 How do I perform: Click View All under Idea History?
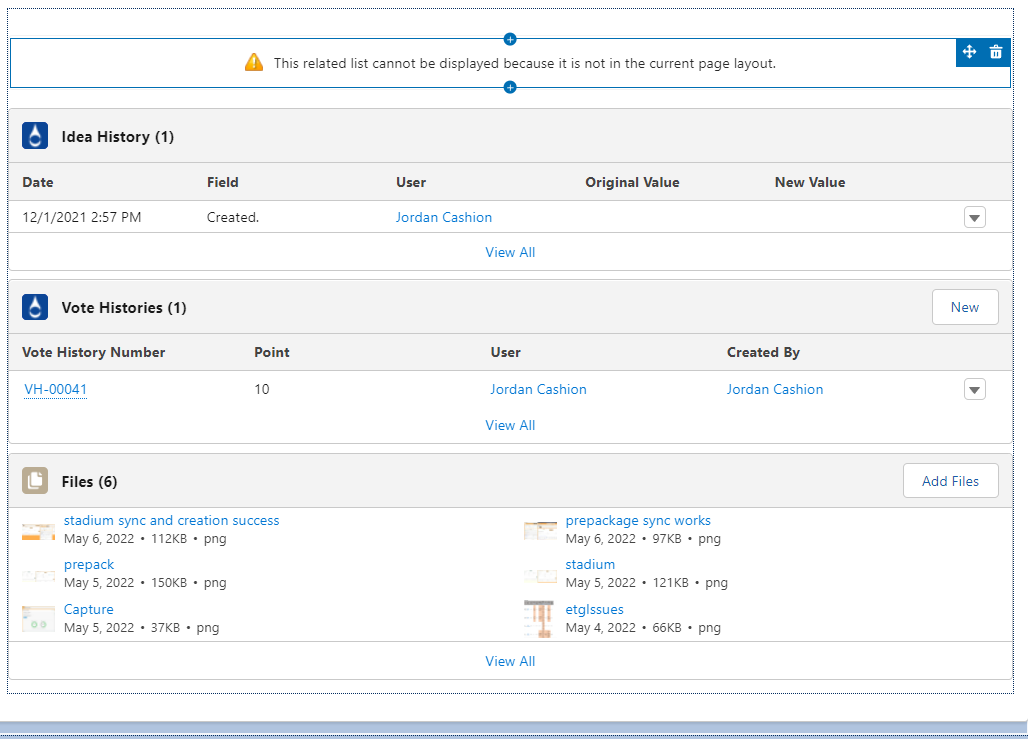(x=510, y=252)
